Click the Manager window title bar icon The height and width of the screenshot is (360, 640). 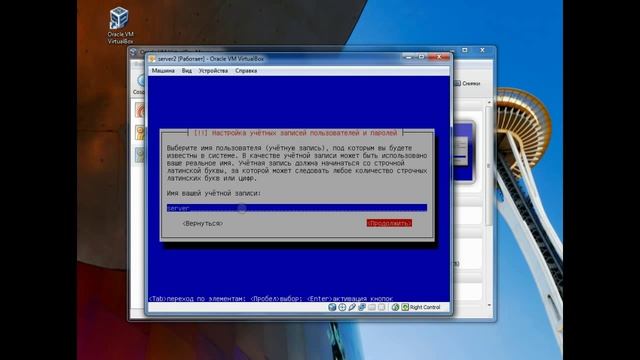[x=133, y=52]
